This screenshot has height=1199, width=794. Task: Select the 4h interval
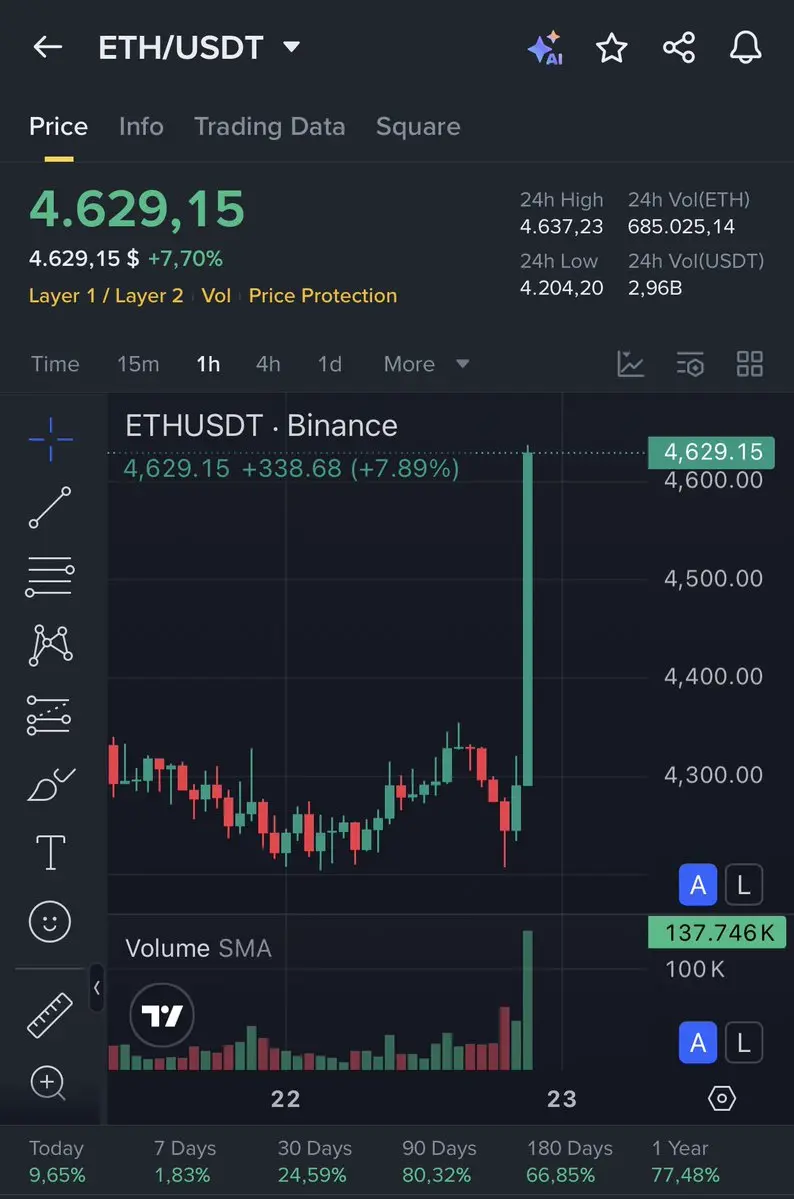[268, 364]
